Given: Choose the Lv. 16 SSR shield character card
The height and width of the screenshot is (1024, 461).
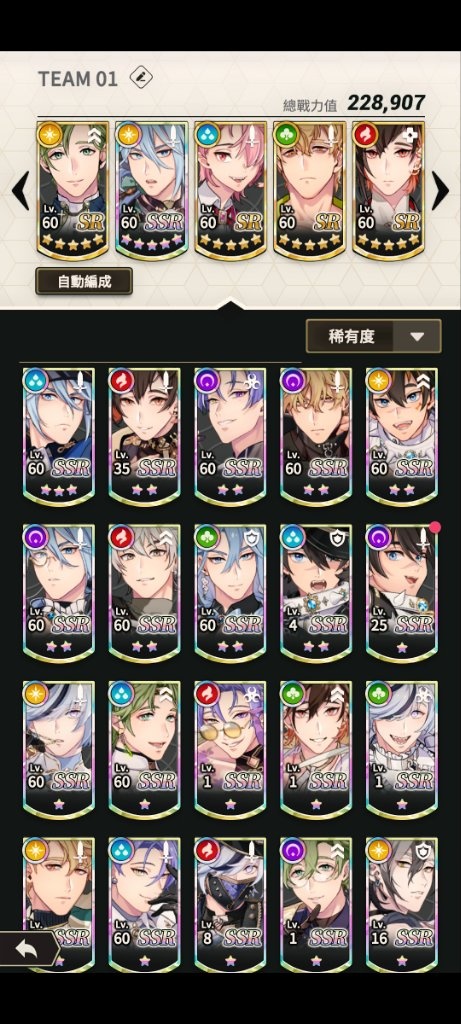Looking at the screenshot, I should pos(402,904).
